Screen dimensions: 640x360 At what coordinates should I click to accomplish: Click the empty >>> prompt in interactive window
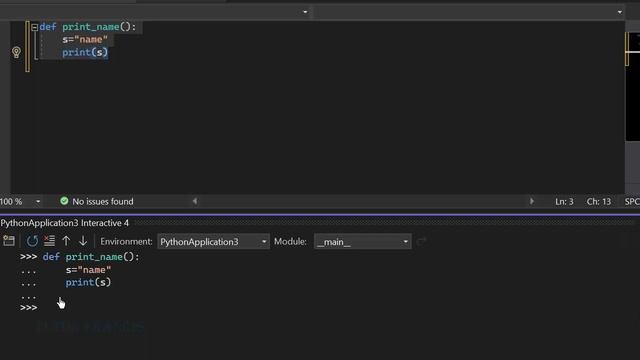click(x=29, y=308)
